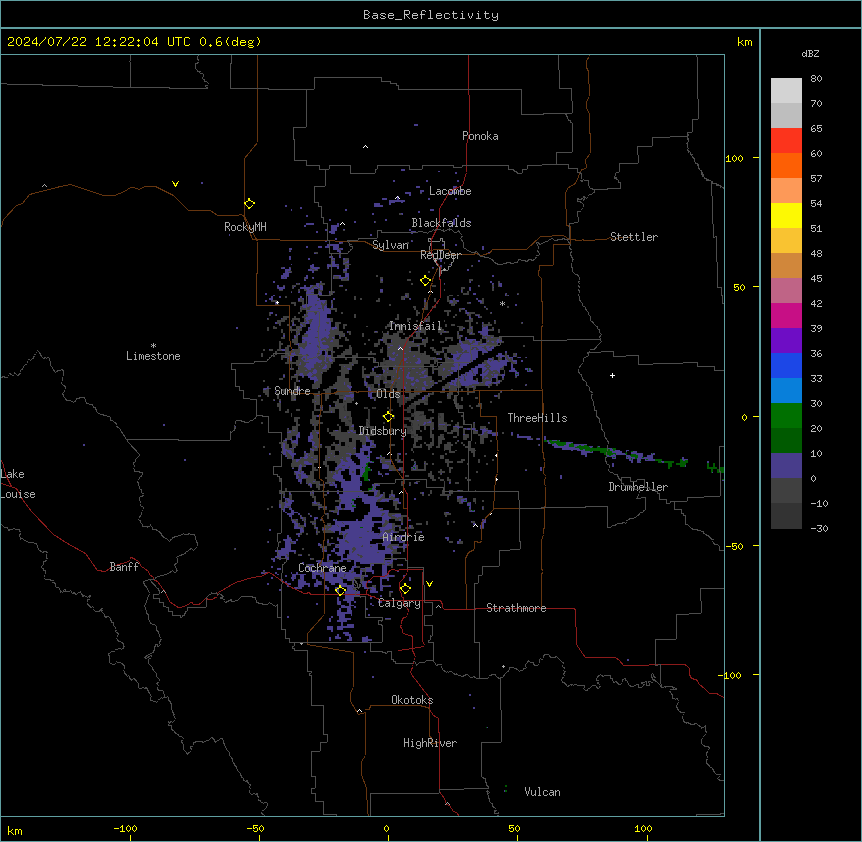The width and height of the screenshot is (862, 842).
Task: Choose the slate purple 0-10 dBZ swatch
Action: 786,466
